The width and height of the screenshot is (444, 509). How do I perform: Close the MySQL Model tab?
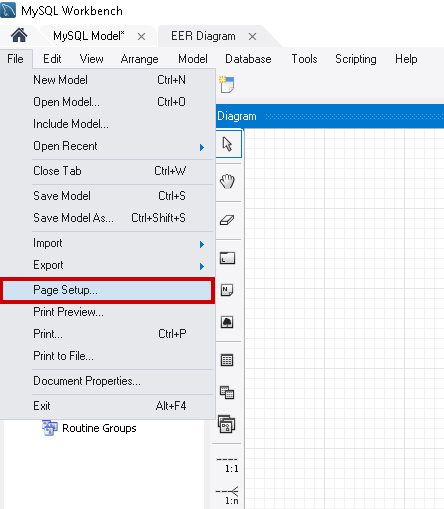click(x=142, y=36)
